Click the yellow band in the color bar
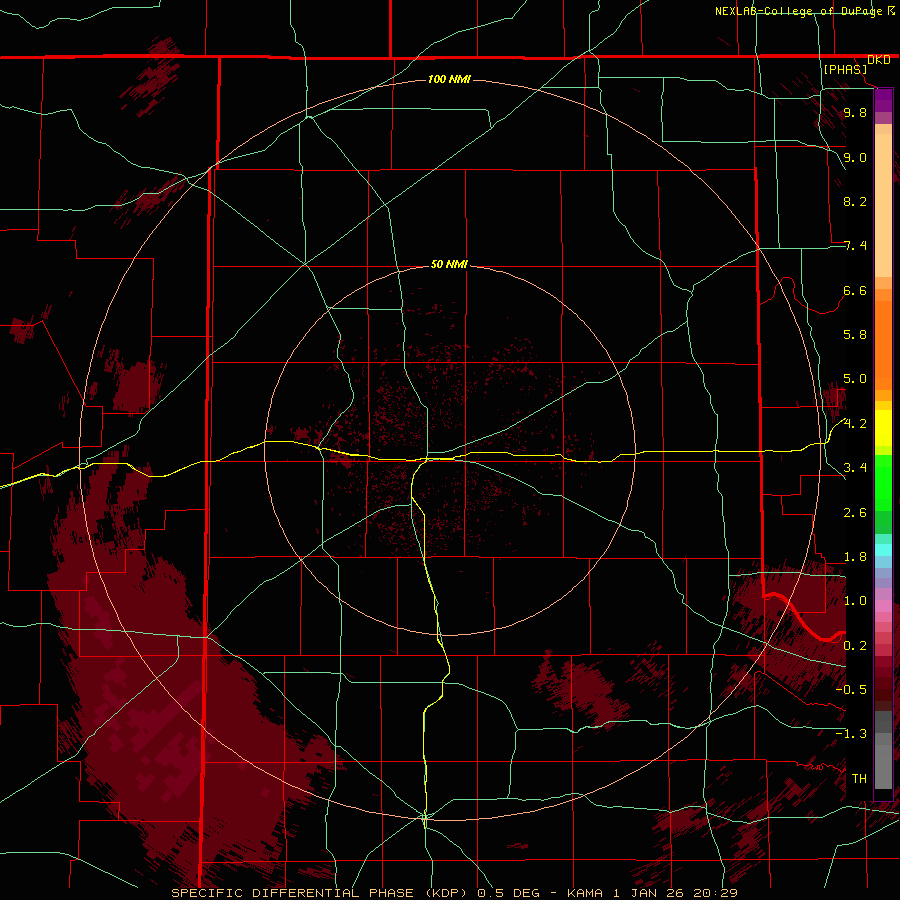 coord(883,428)
